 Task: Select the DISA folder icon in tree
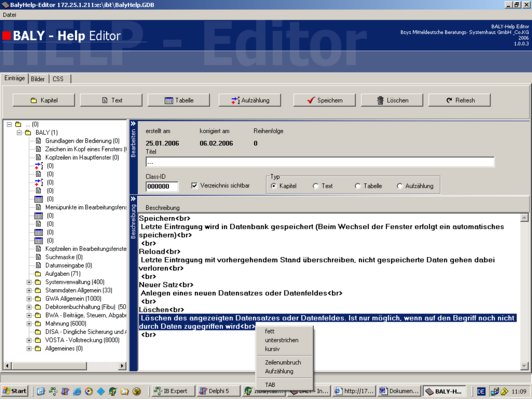point(38,332)
